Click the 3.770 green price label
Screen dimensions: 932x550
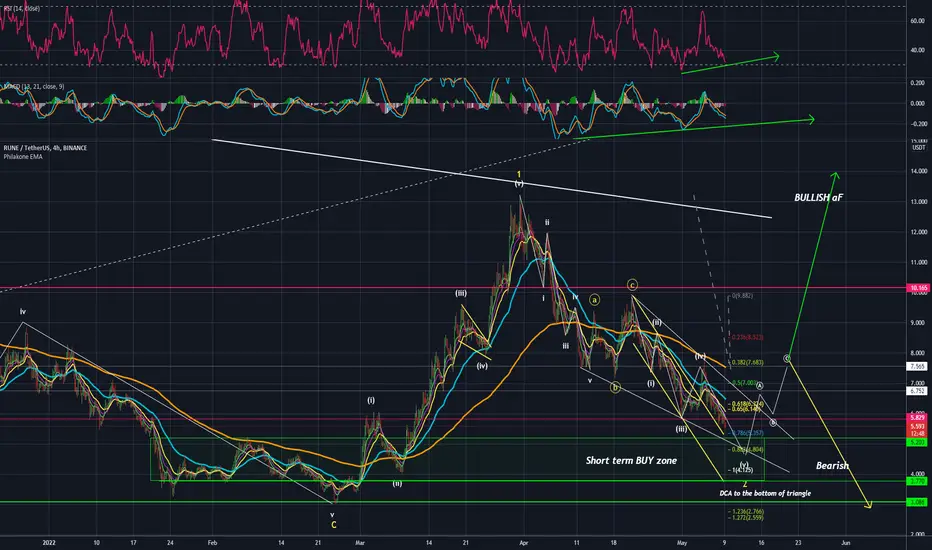[917, 481]
